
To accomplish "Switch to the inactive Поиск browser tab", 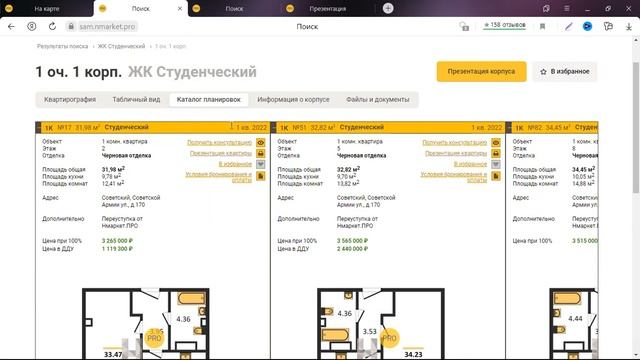I will click(x=234, y=8).
